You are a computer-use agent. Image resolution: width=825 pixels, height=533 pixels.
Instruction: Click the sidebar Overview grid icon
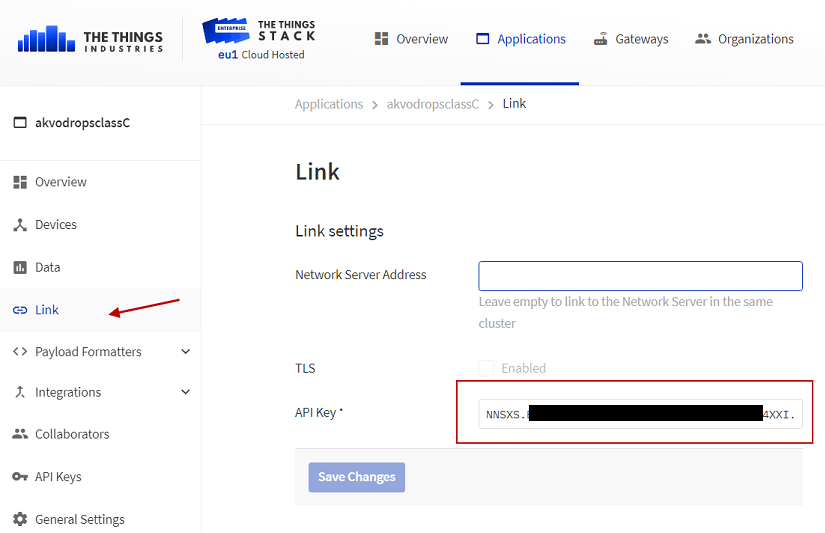(x=20, y=182)
